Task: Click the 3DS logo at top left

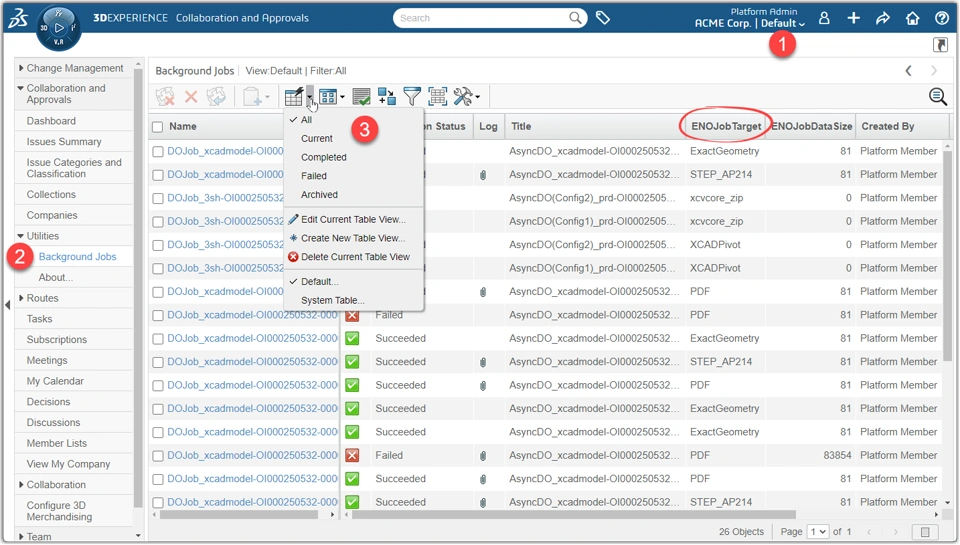Action: pyautogui.click(x=18, y=18)
